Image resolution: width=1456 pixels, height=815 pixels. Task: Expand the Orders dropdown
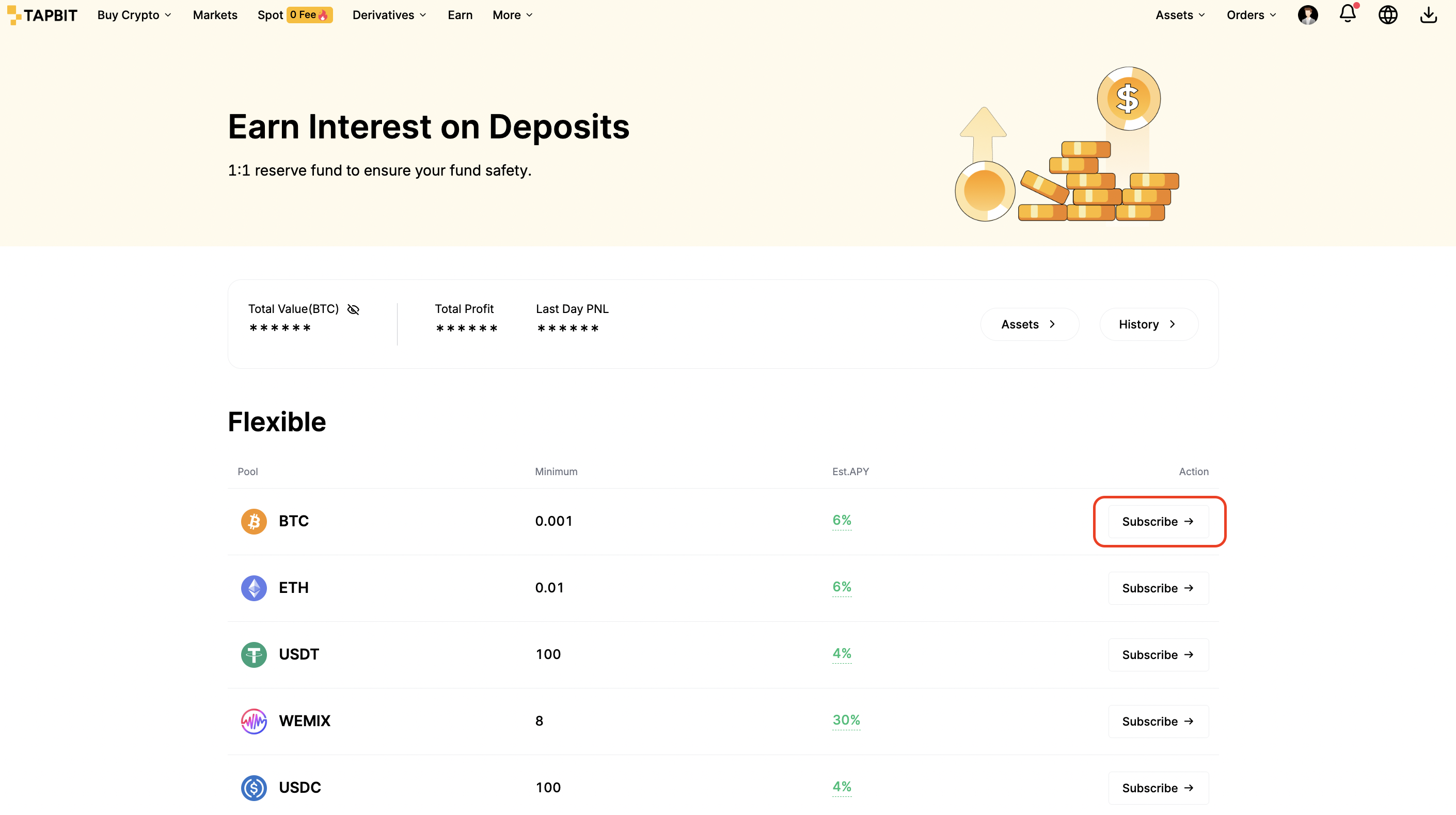click(1252, 15)
